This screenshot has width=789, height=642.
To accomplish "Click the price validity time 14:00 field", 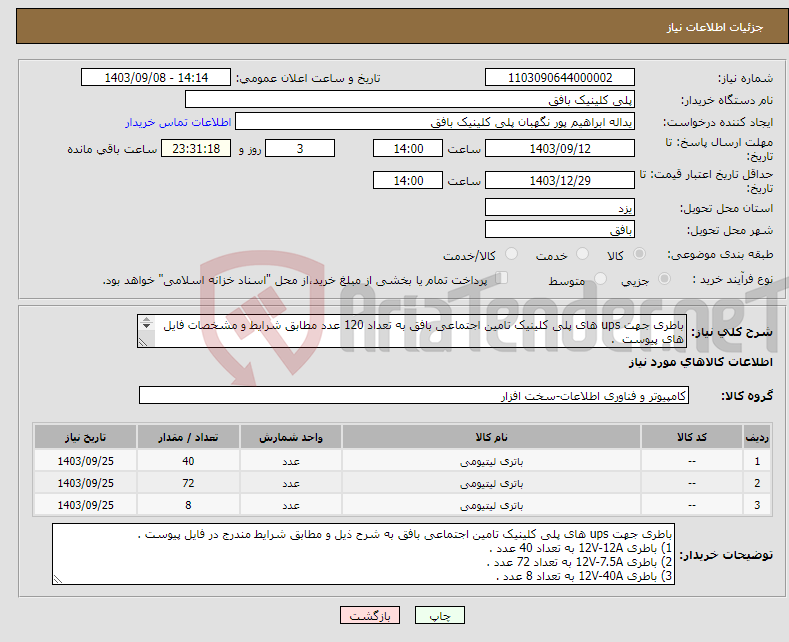I will (x=408, y=180).
